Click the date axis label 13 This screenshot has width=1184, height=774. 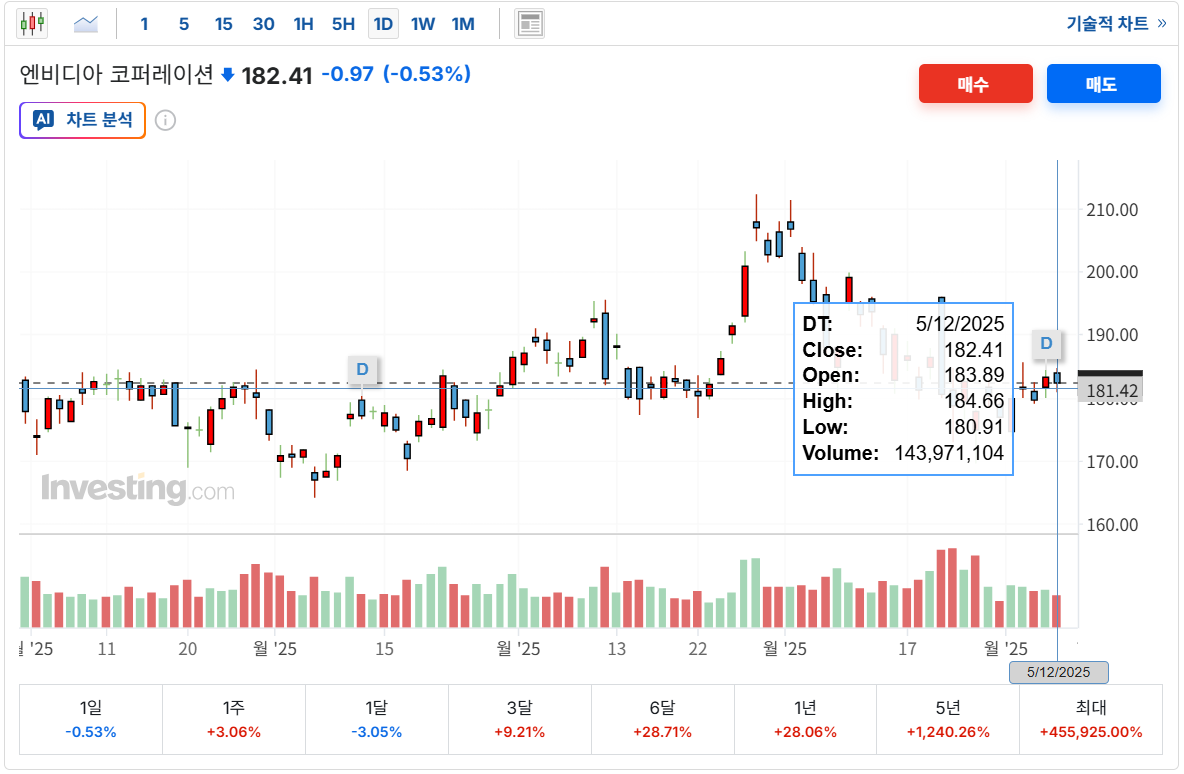tap(617, 649)
